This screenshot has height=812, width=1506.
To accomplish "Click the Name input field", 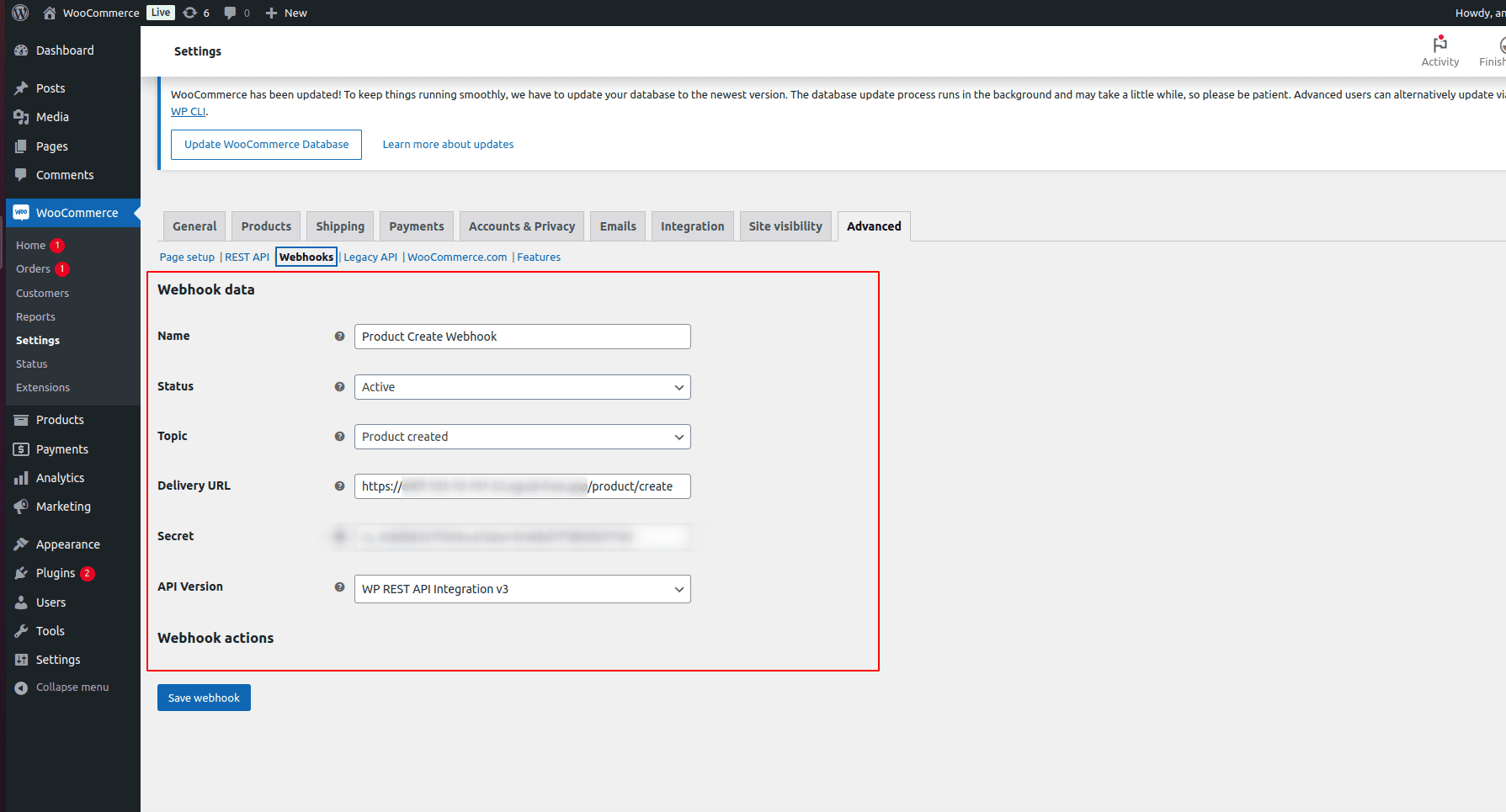I will click(x=522, y=337).
